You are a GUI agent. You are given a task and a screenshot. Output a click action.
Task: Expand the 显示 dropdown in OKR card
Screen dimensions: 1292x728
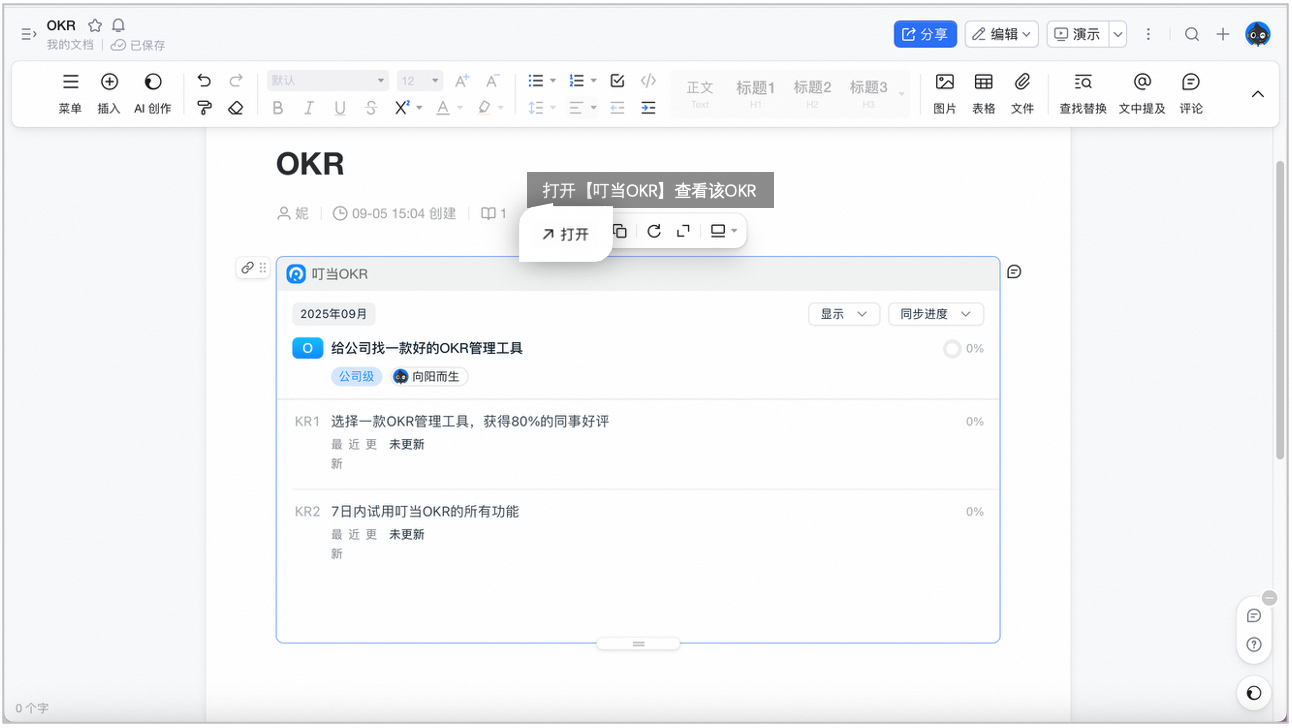click(844, 314)
